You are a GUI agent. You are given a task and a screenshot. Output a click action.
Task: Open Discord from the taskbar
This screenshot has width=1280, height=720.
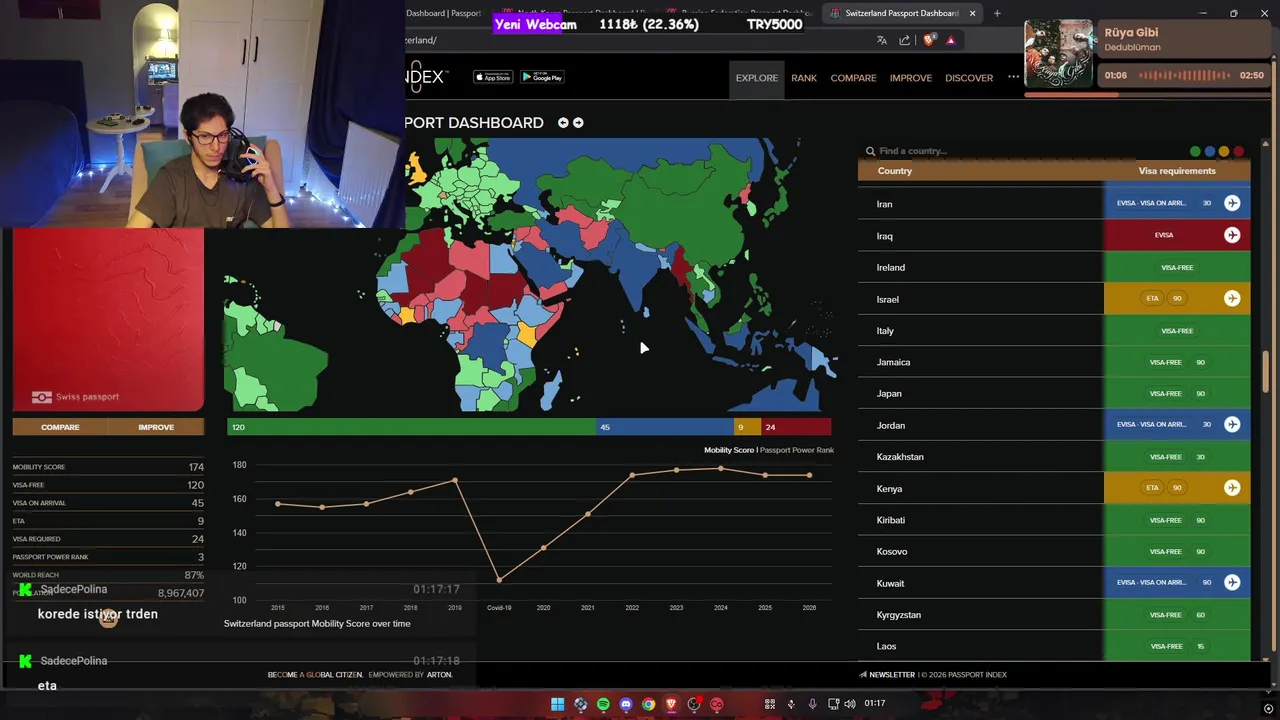tap(626, 704)
